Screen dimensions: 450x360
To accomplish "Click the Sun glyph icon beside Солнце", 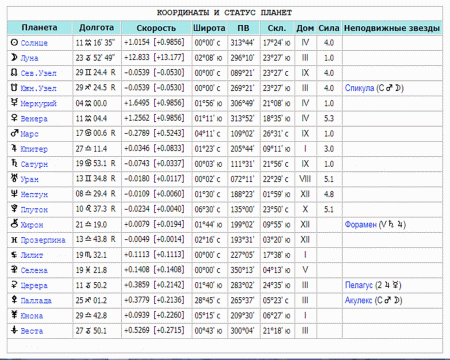I will pyautogui.click(x=14, y=42).
